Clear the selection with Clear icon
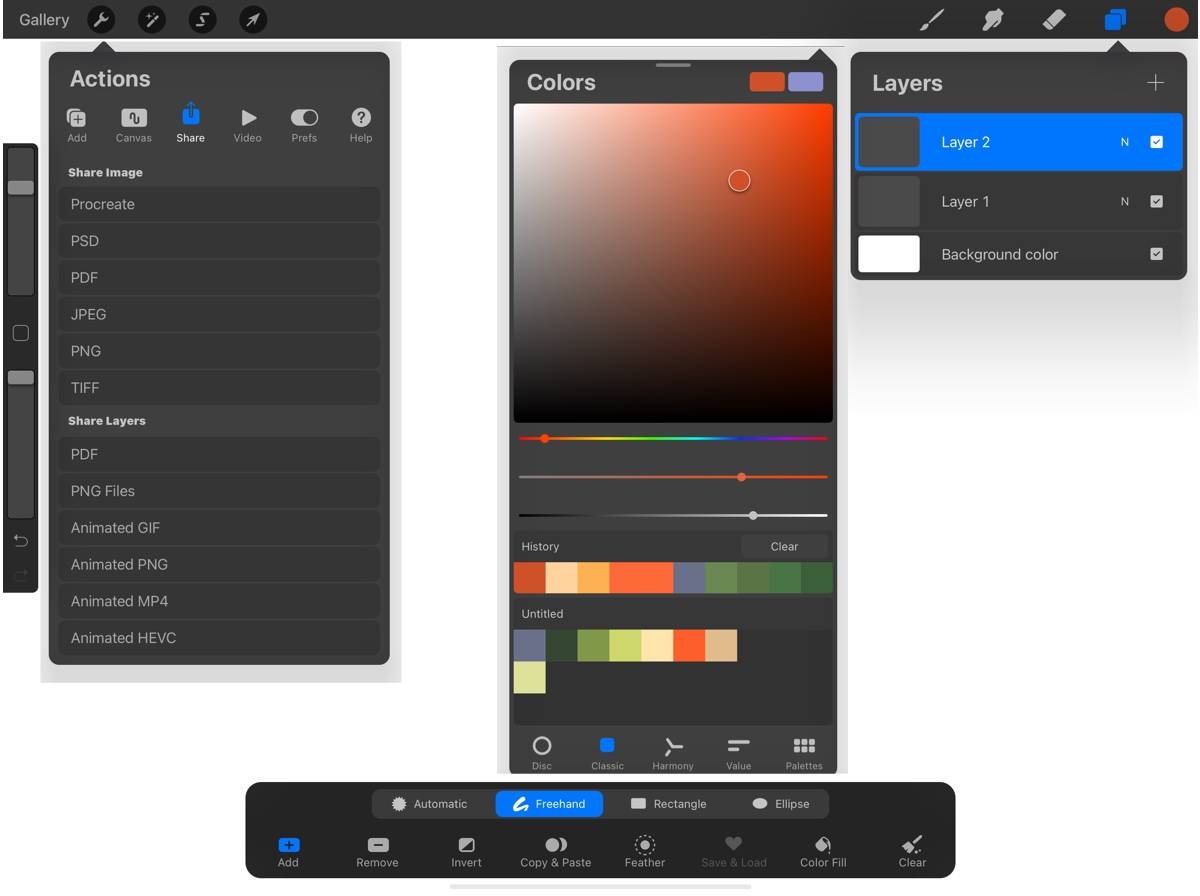Viewport: 1200px width, 896px height. (x=912, y=852)
